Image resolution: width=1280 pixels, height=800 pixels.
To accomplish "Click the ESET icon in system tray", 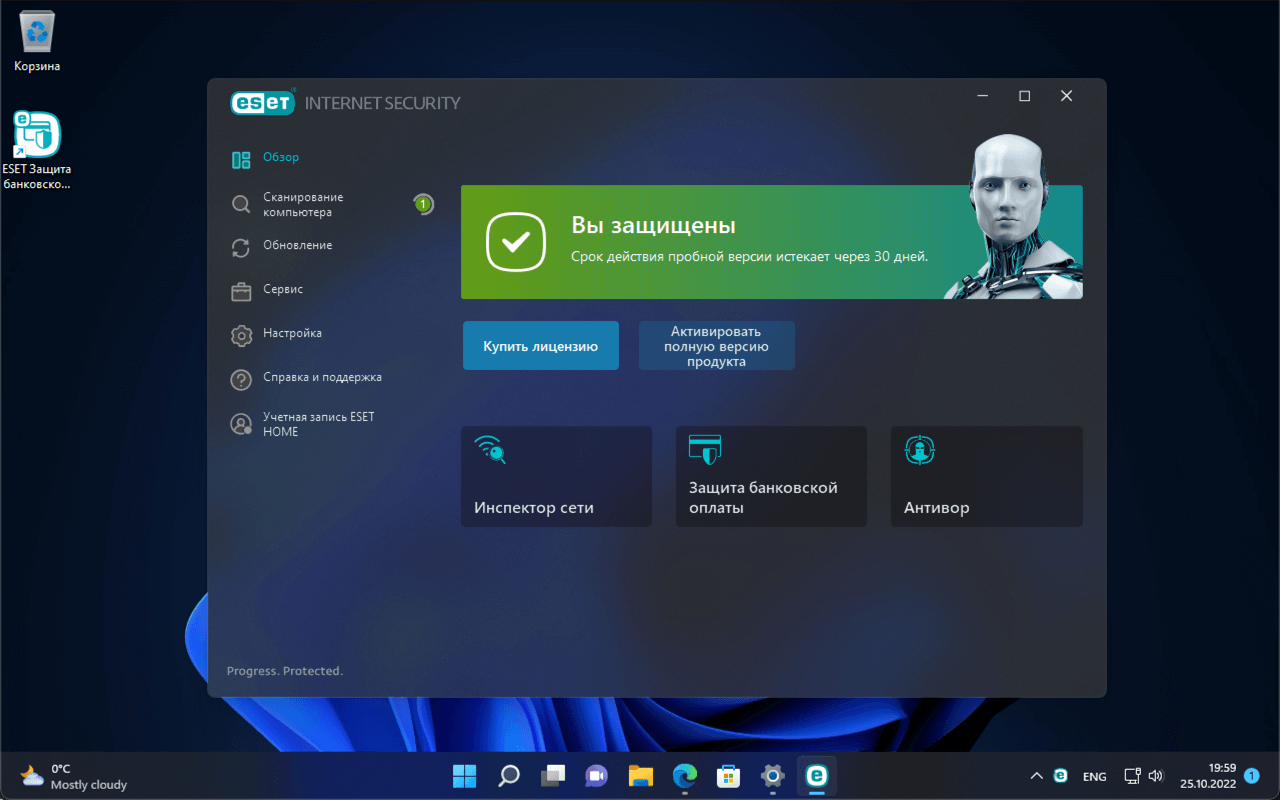I will coord(1060,775).
